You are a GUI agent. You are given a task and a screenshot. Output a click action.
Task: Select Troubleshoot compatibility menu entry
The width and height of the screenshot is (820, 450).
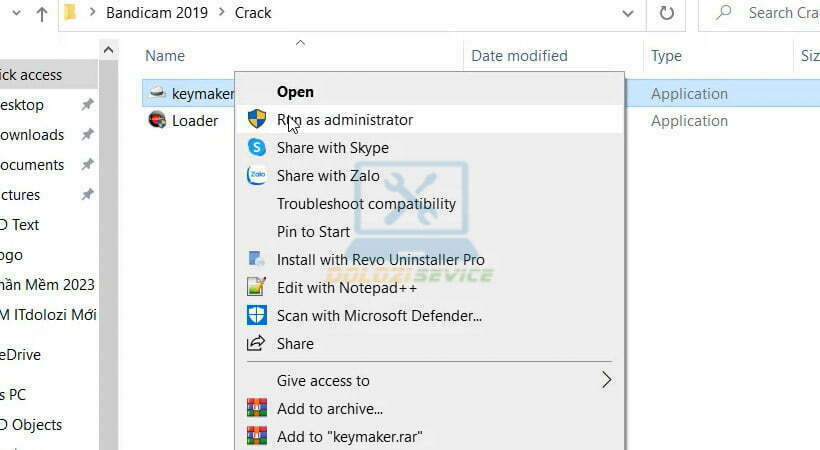click(x=366, y=204)
